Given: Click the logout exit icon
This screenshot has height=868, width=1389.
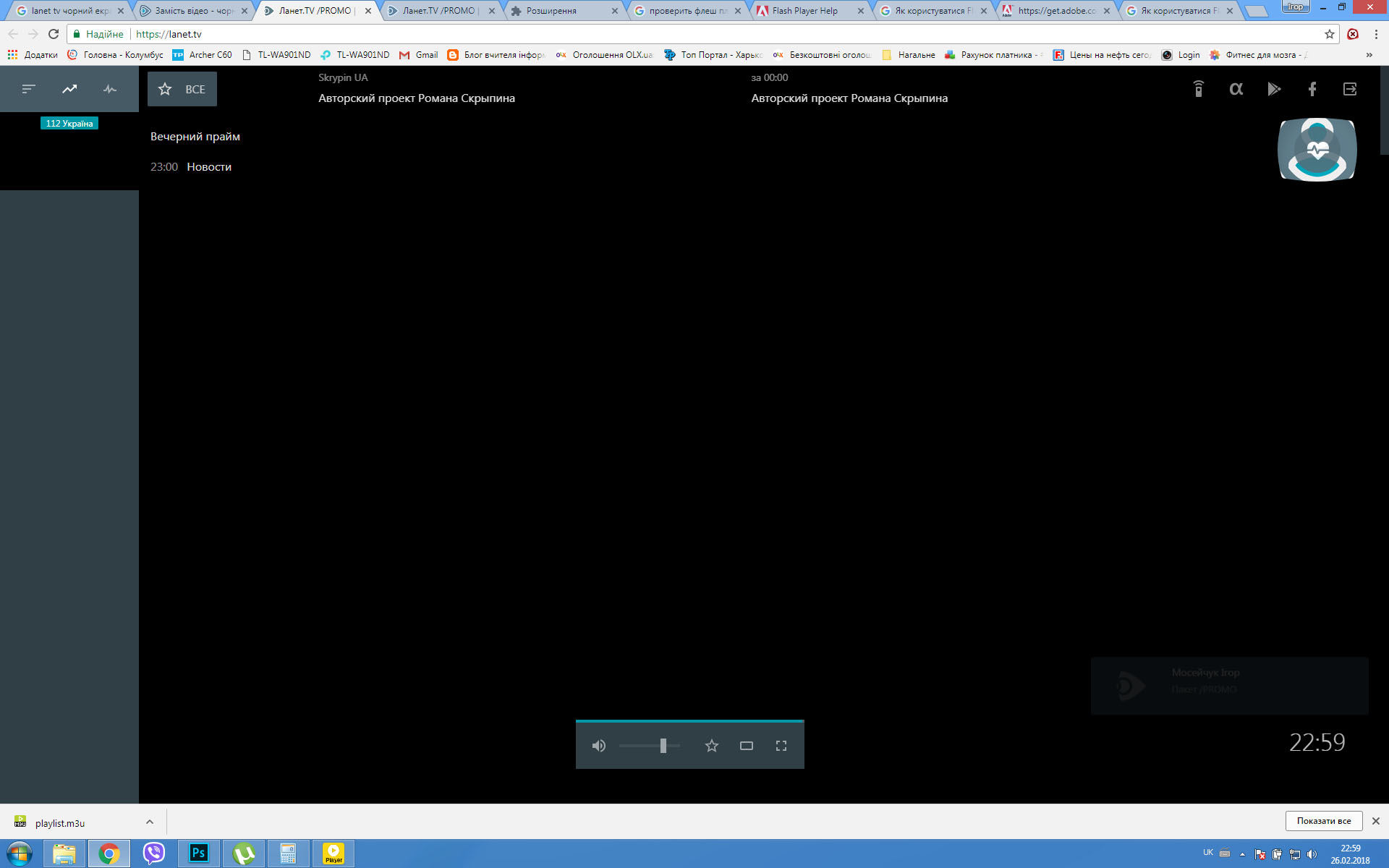Looking at the screenshot, I should click(1349, 89).
